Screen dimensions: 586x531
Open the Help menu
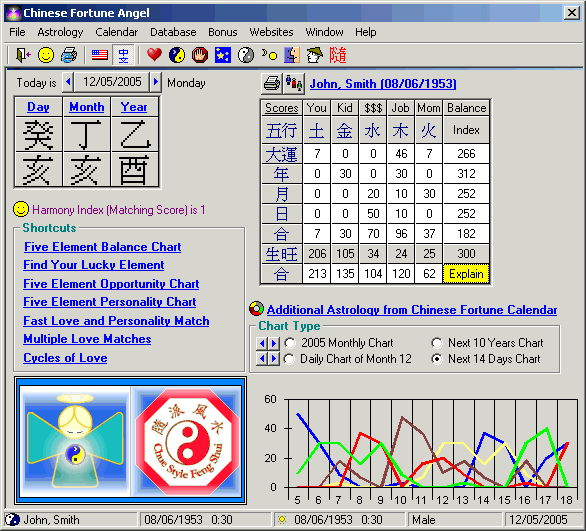(366, 32)
